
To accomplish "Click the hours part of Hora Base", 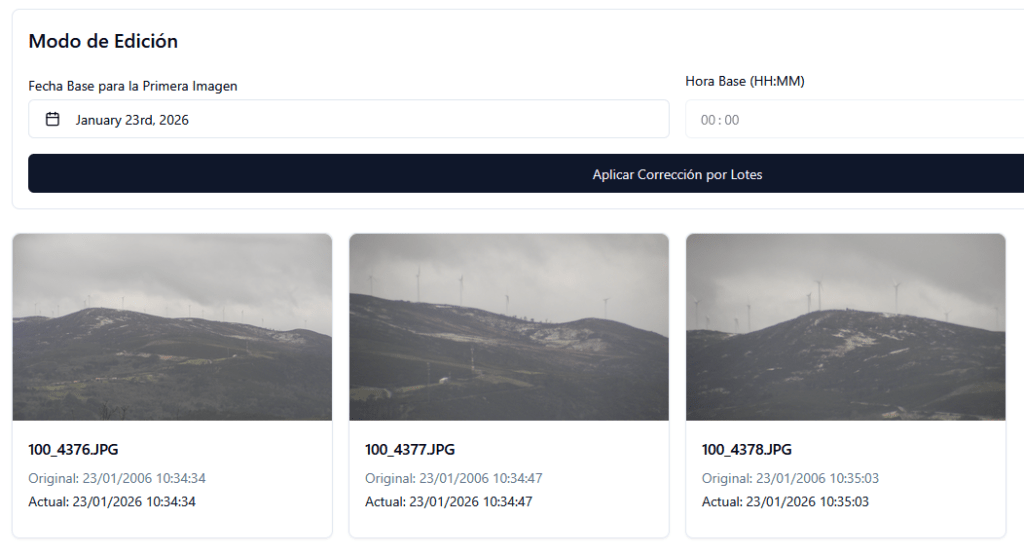I will pyautogui.click(x=708, y=120).
